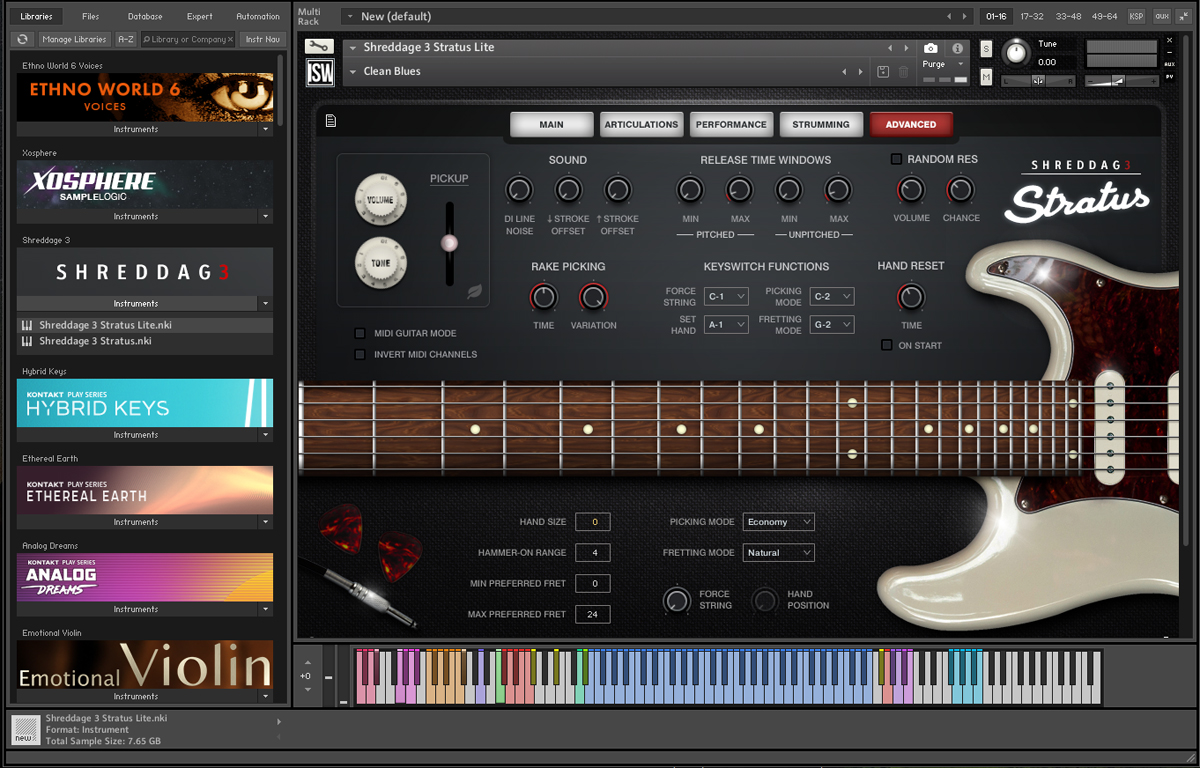
Task: Click the Instr Nav button
Action: pyautogui.click(x=261, y=39)
